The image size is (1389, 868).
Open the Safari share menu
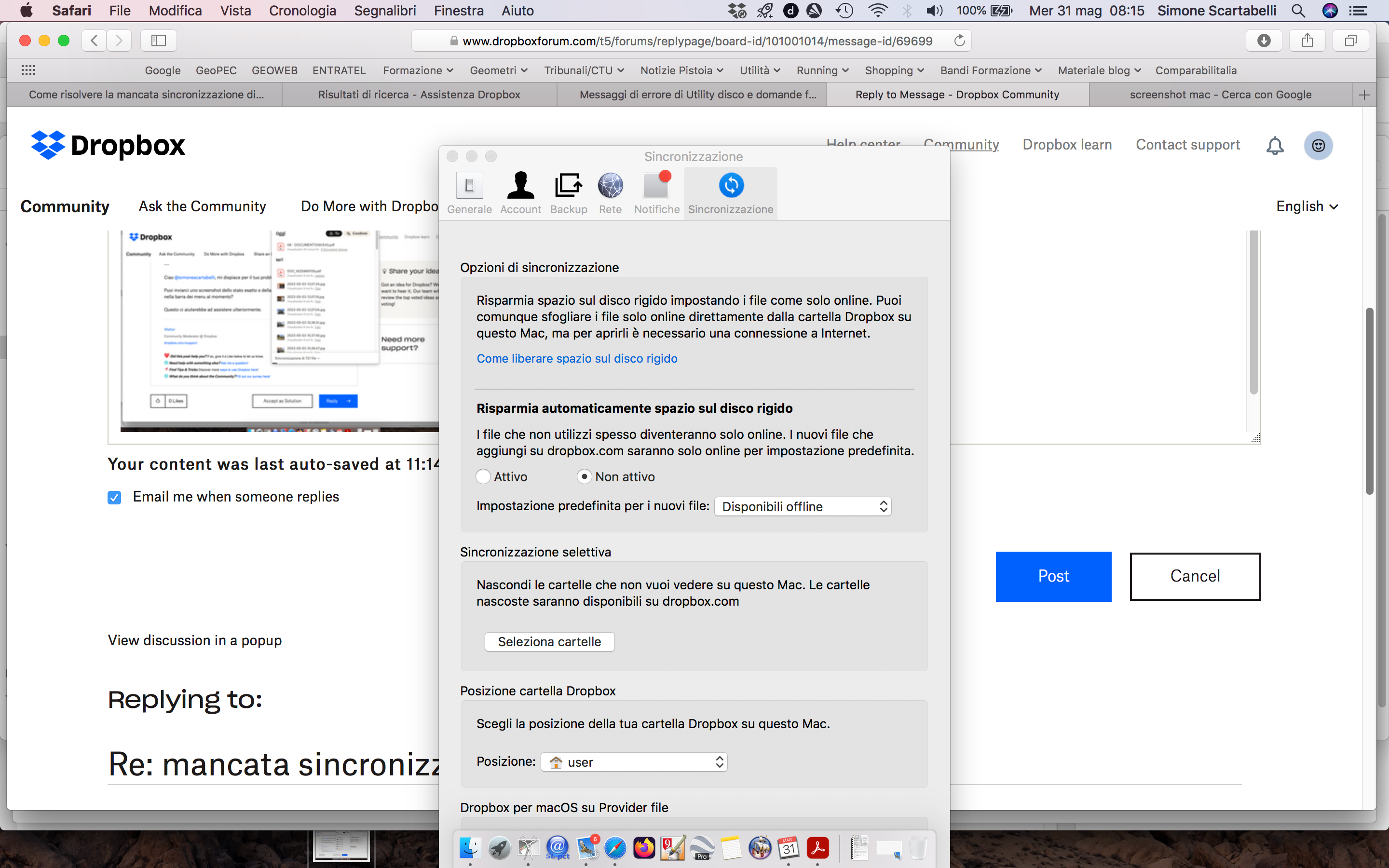pyautogui.click(x=1307, y=40)
